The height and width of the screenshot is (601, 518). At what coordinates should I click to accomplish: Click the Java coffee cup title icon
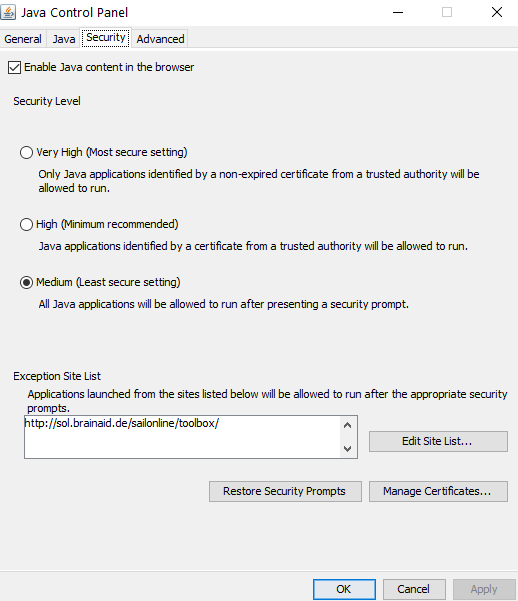click(8, 12)
